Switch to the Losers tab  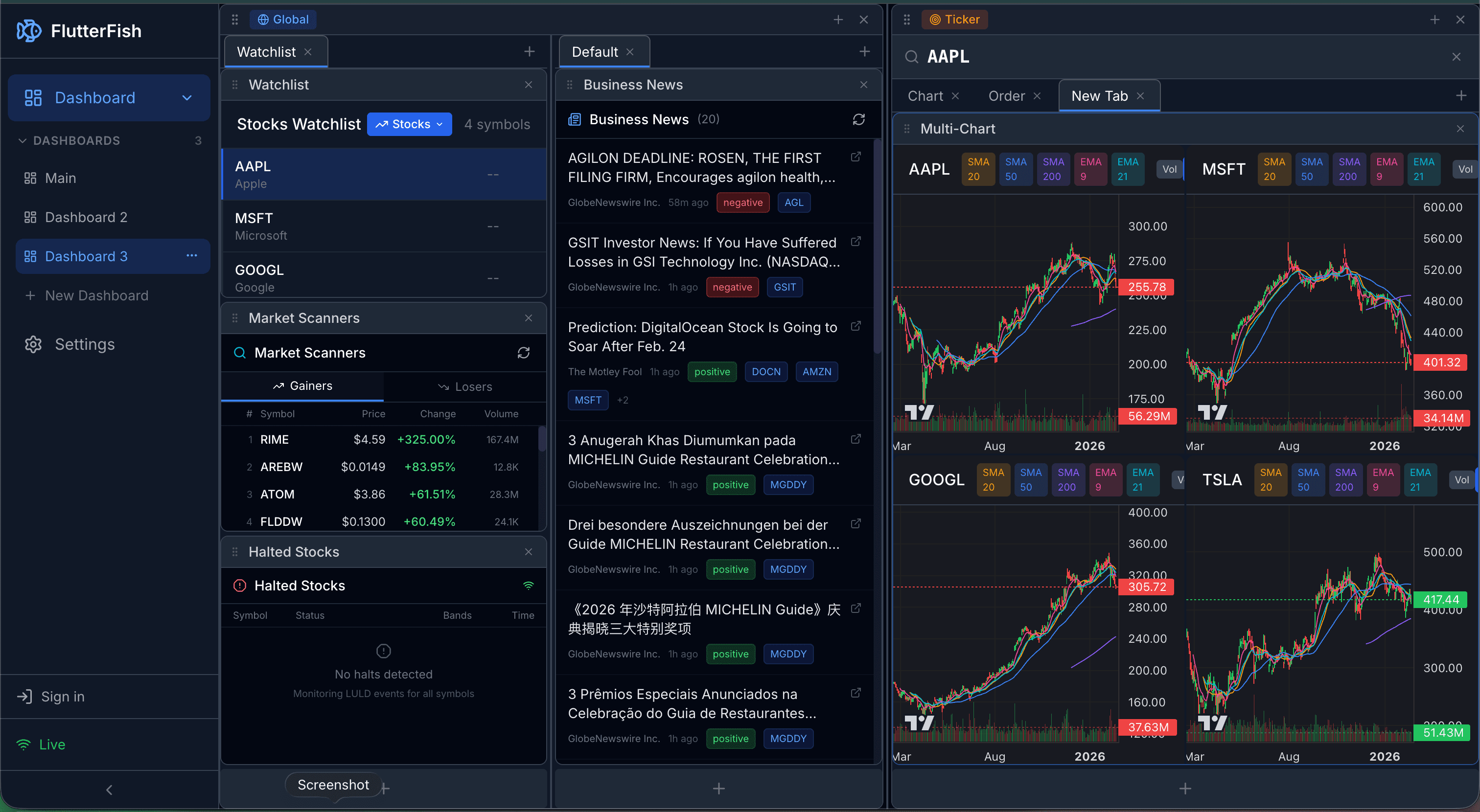coord(465,386)
